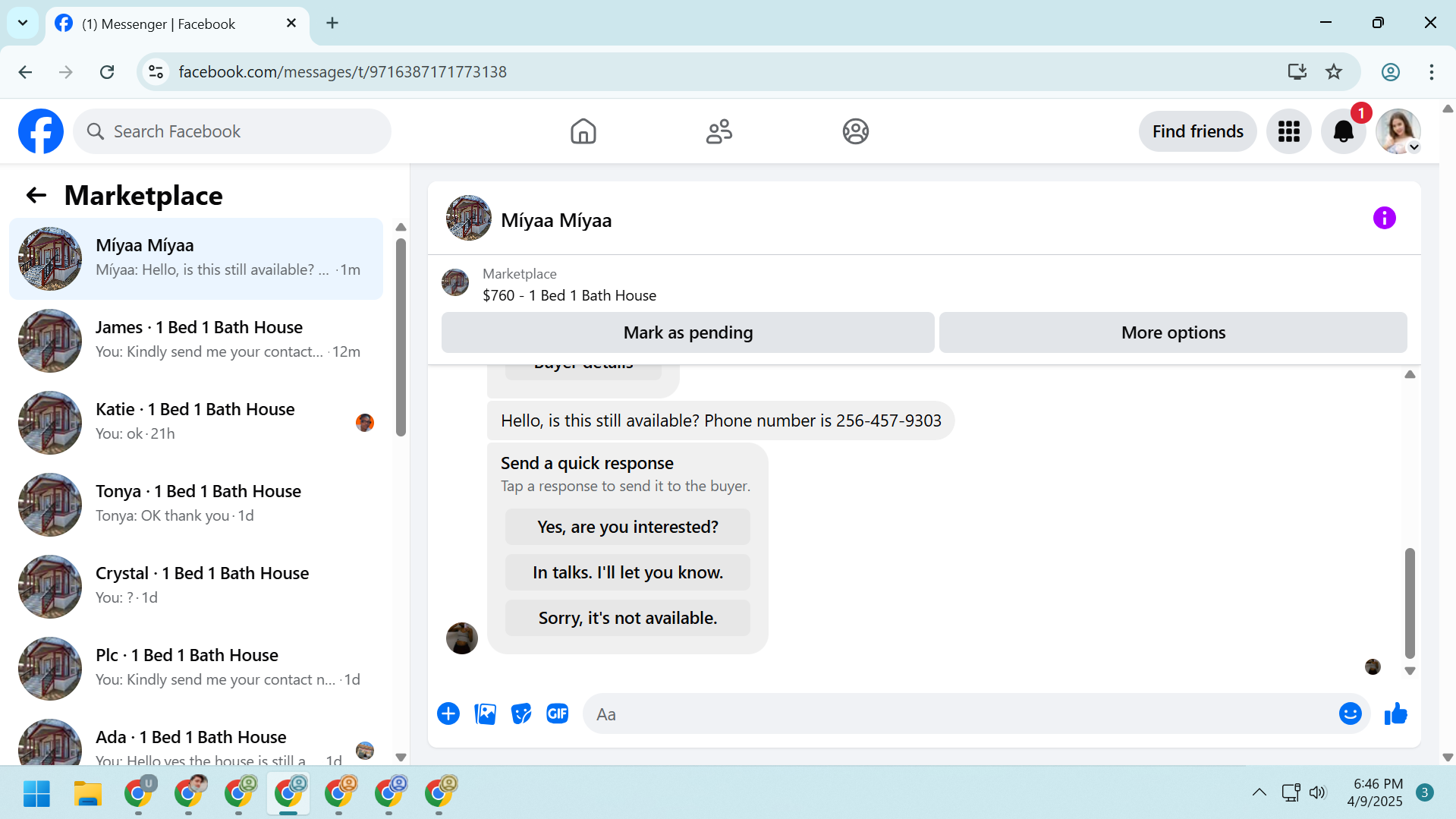Viewport: 1456px width, 819px height.
Task: Open the account profile picture menu
Action: pos(1398,131)
